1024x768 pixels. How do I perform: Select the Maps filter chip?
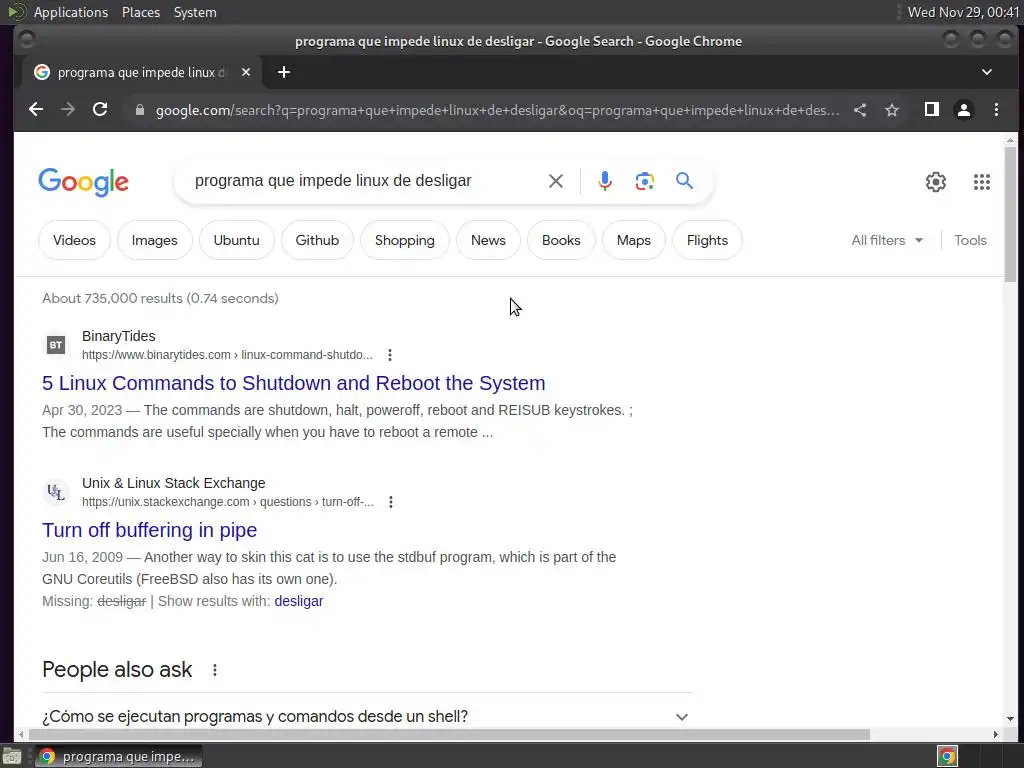click(x=634, y=240)
